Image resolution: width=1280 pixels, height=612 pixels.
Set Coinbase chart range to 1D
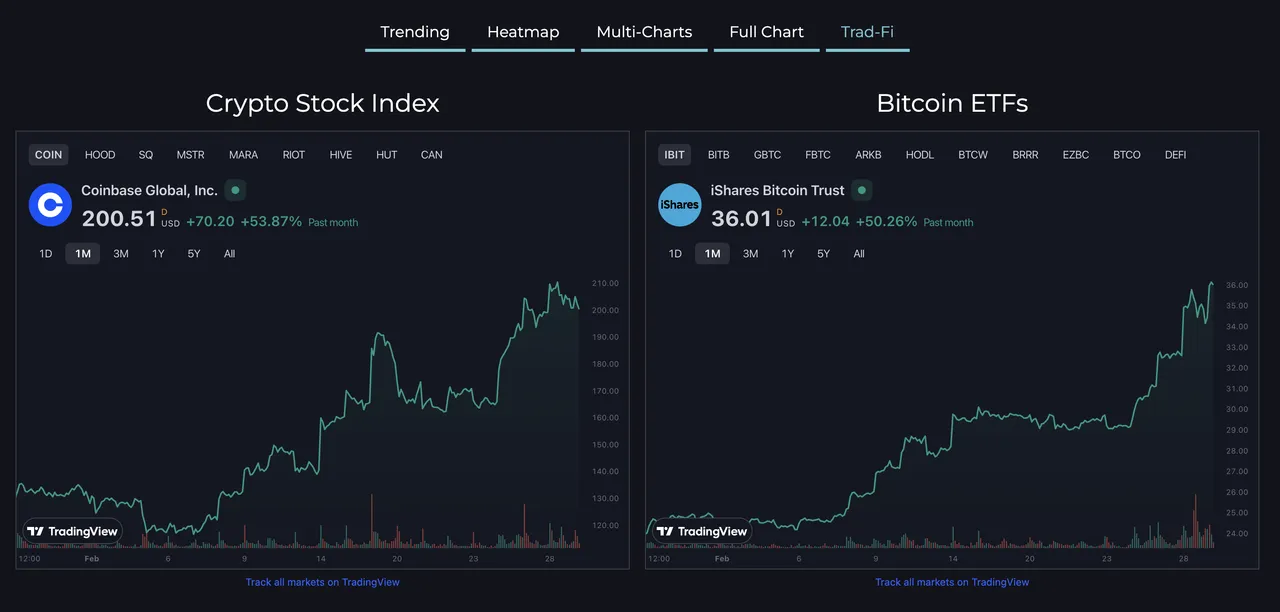click(x=46, y=254)
